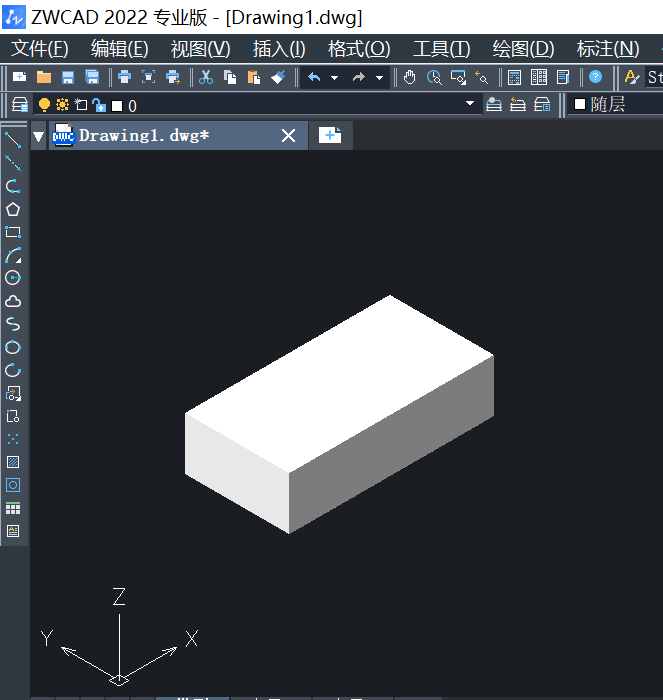663x700 pixels.
Task: Select the Construction Line tool
Action: 13,163
